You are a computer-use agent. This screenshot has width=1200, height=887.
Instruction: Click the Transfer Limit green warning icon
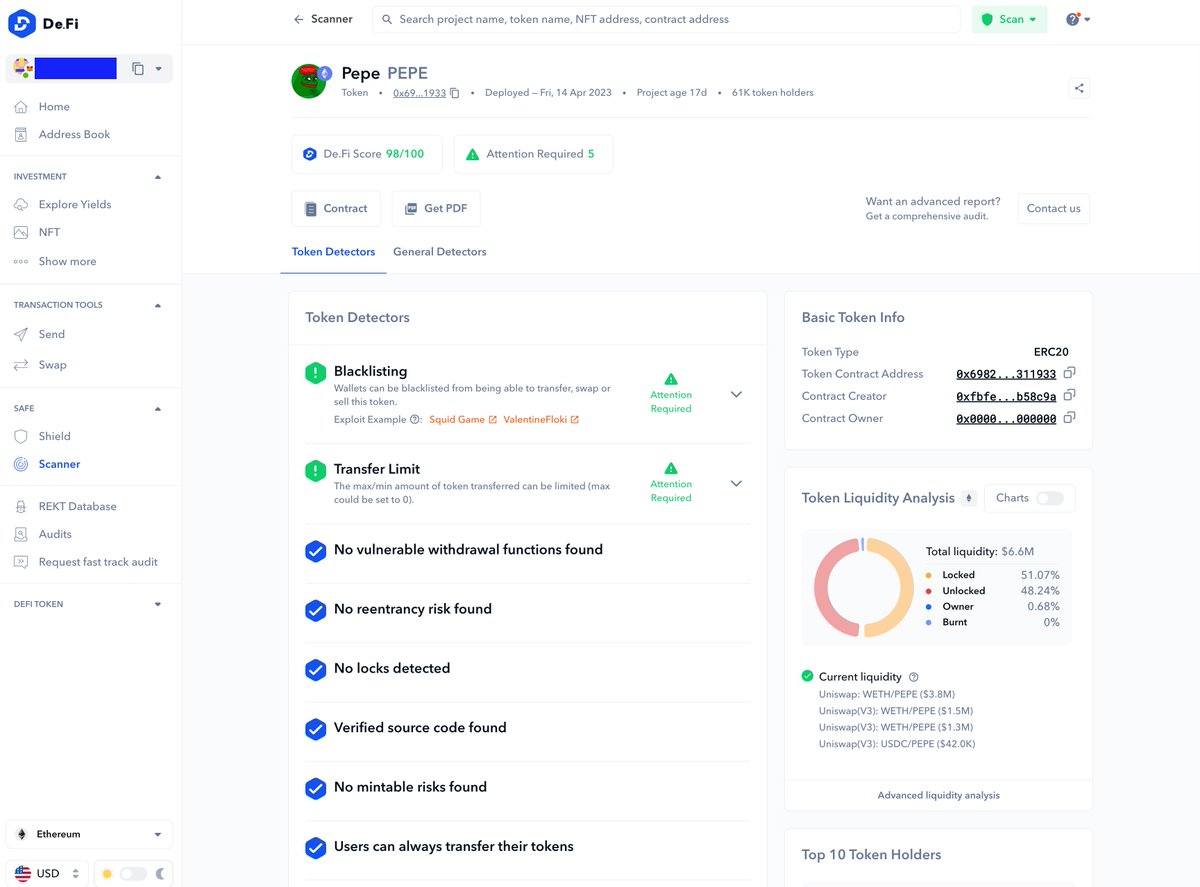point(316,470)
